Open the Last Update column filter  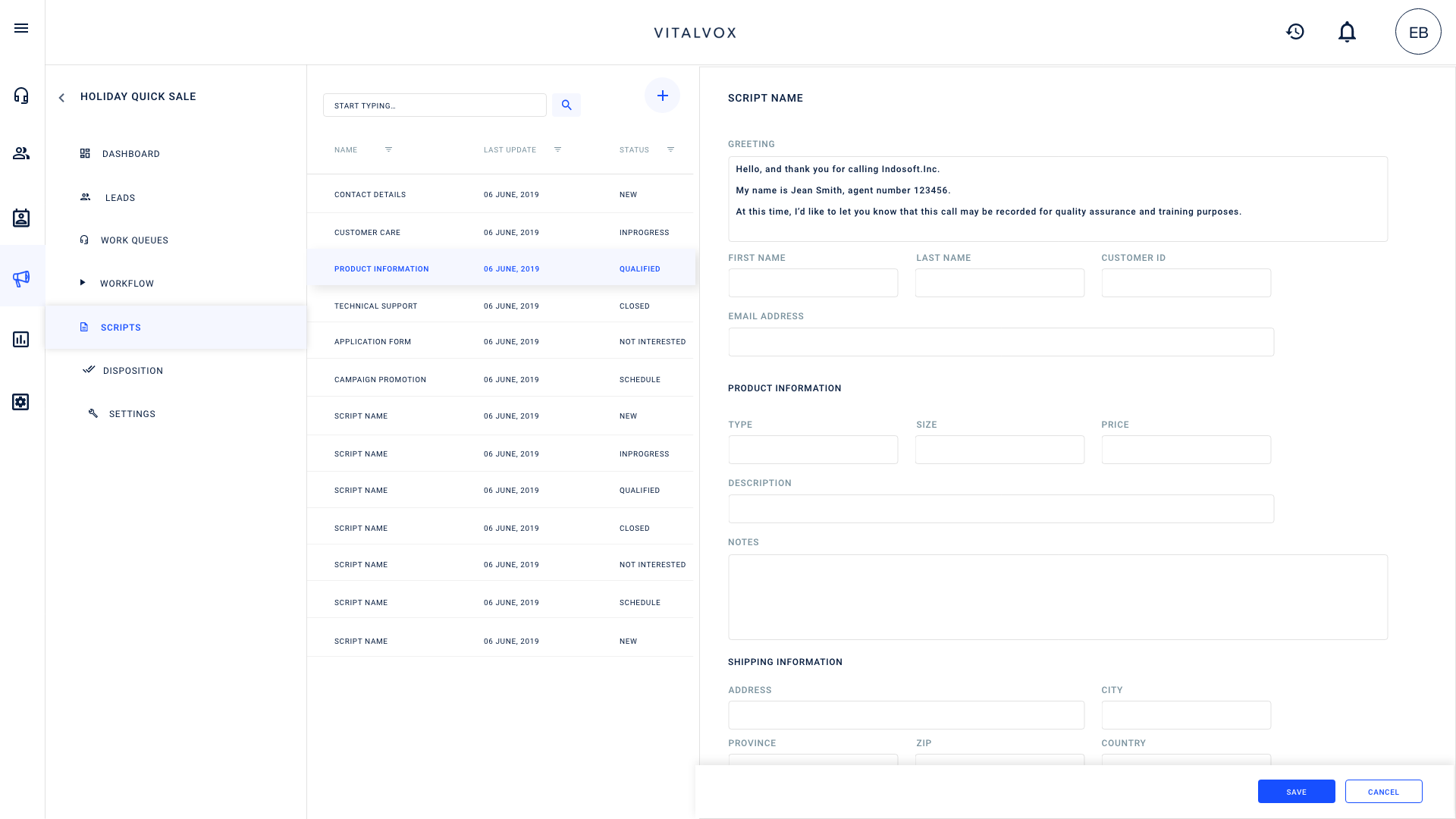(557, 149)
